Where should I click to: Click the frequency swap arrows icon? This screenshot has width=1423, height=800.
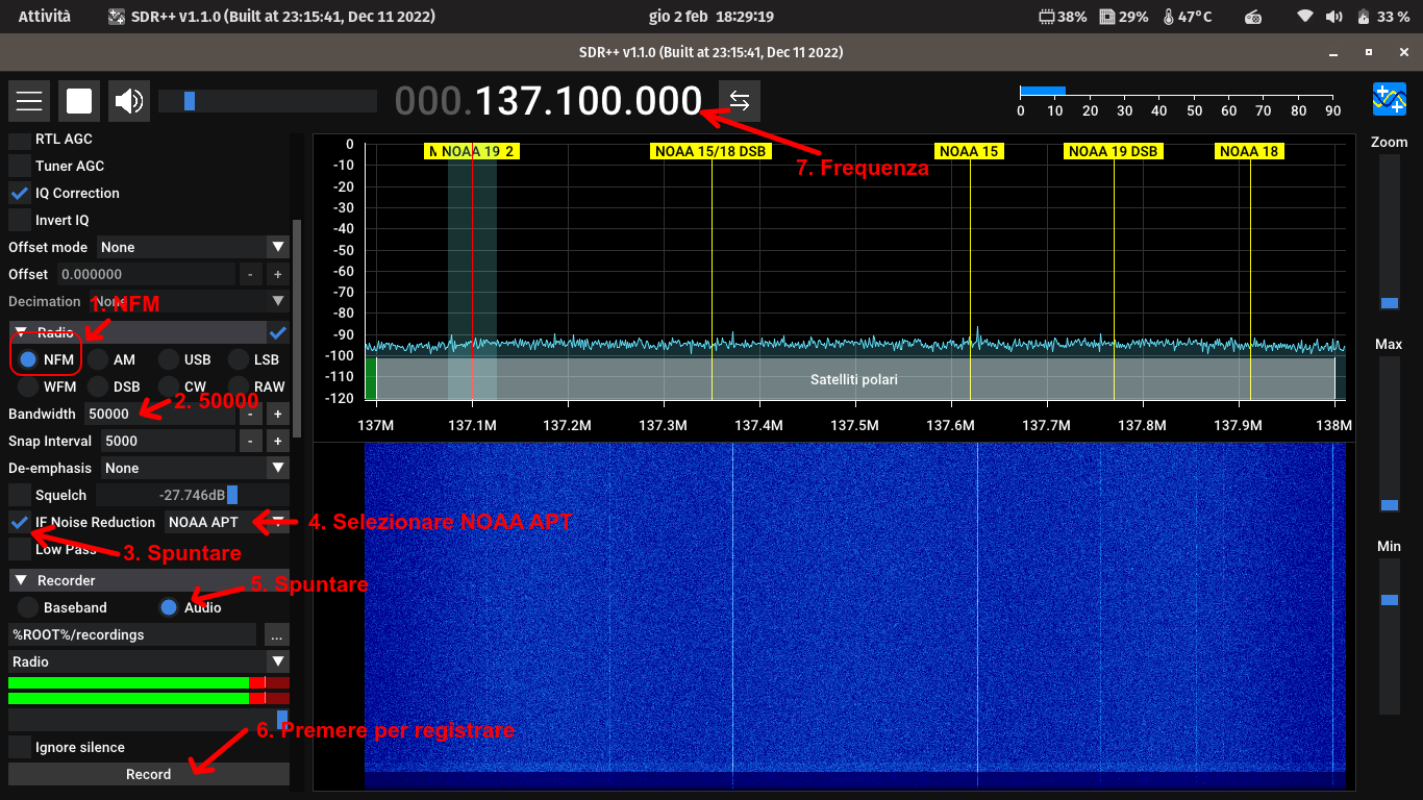739,101
